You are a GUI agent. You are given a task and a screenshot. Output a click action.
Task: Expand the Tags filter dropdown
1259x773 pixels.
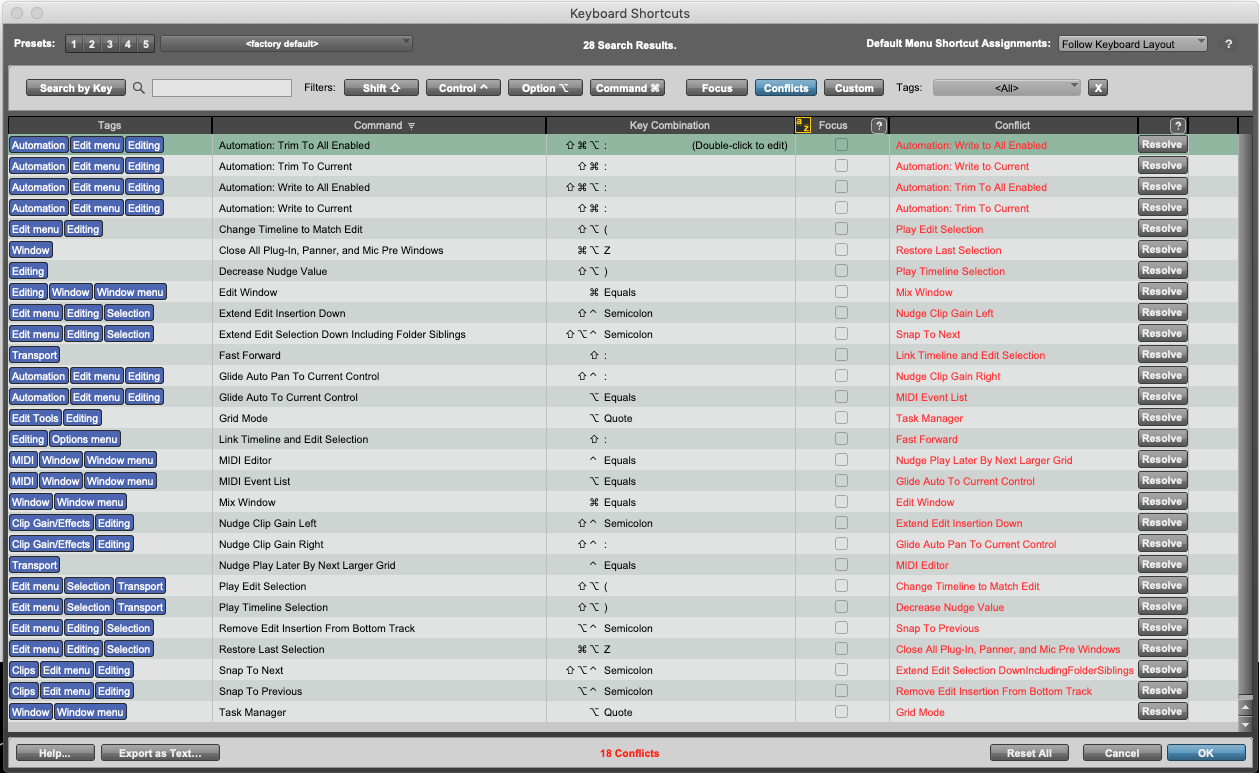1006,88
